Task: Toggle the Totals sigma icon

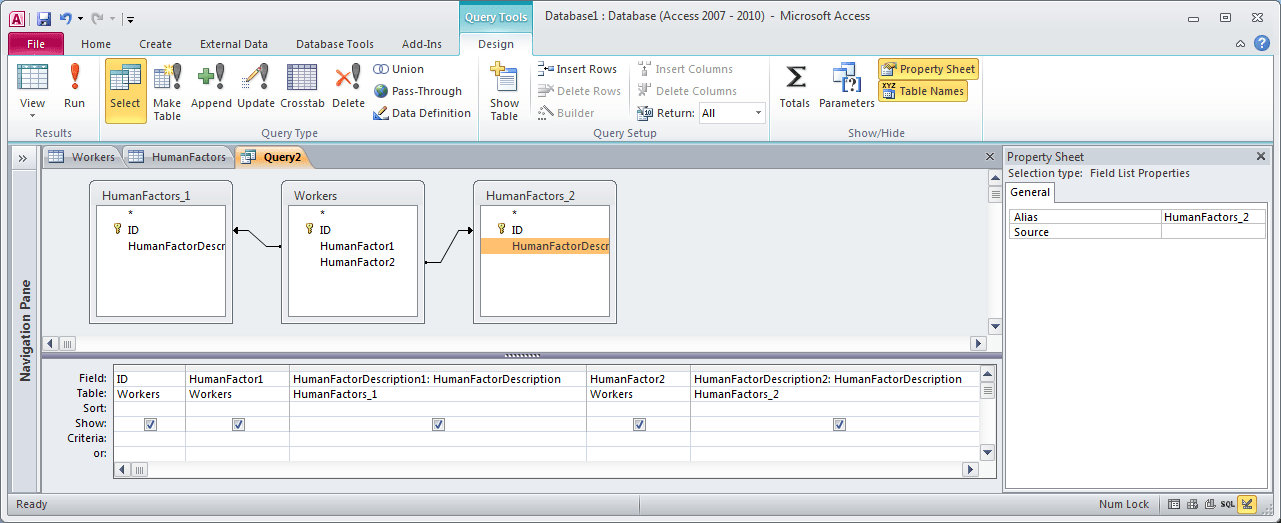Action: tap(795, 78)
